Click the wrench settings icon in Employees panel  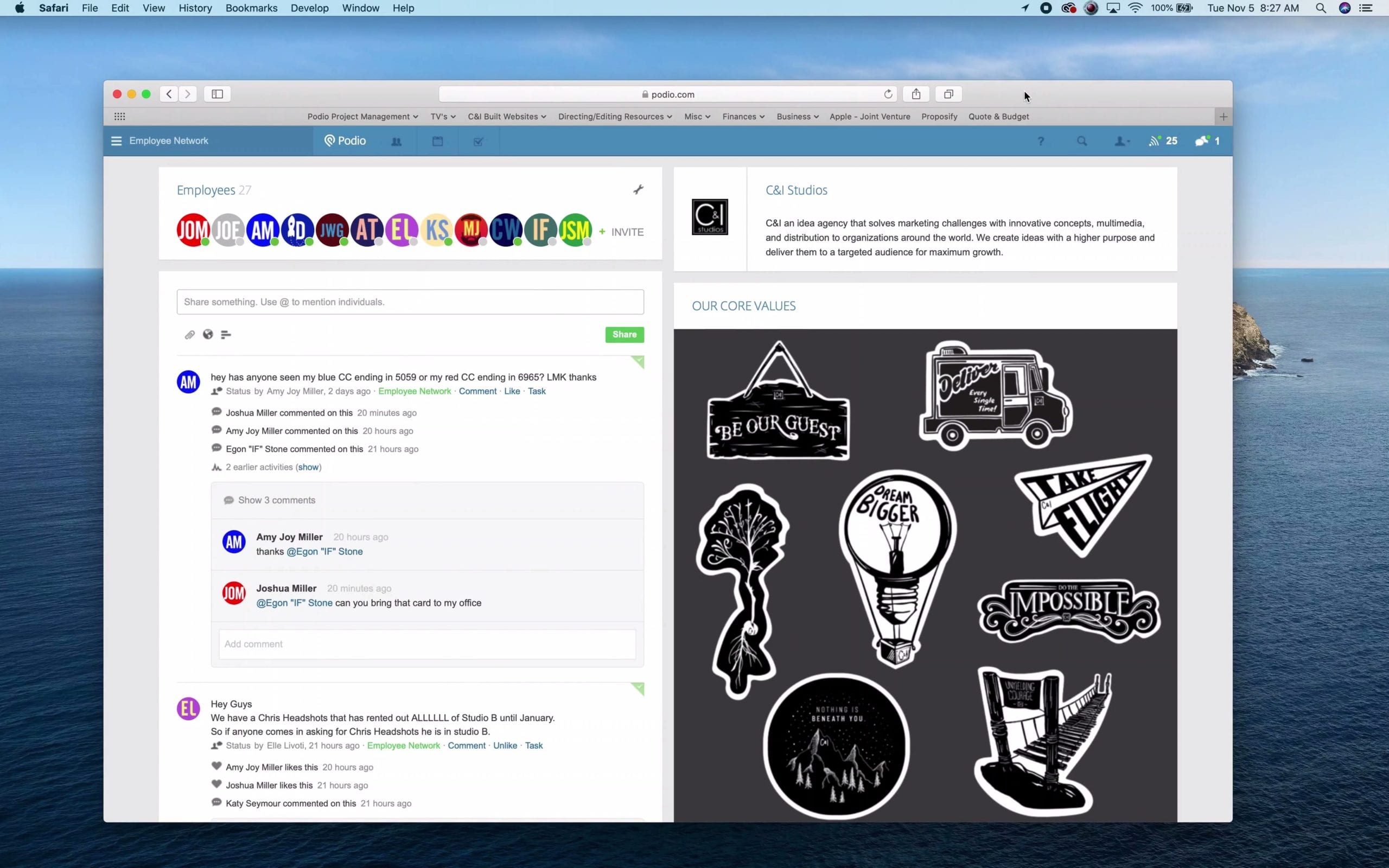(x=638, y=189)
